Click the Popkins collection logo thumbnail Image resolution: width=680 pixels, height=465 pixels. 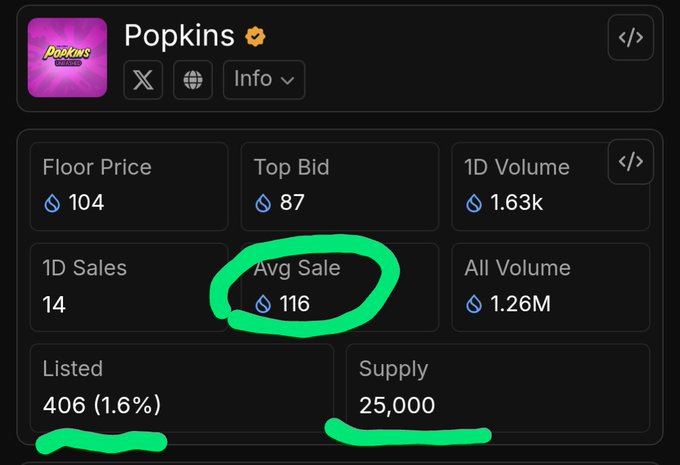point(67,57)
